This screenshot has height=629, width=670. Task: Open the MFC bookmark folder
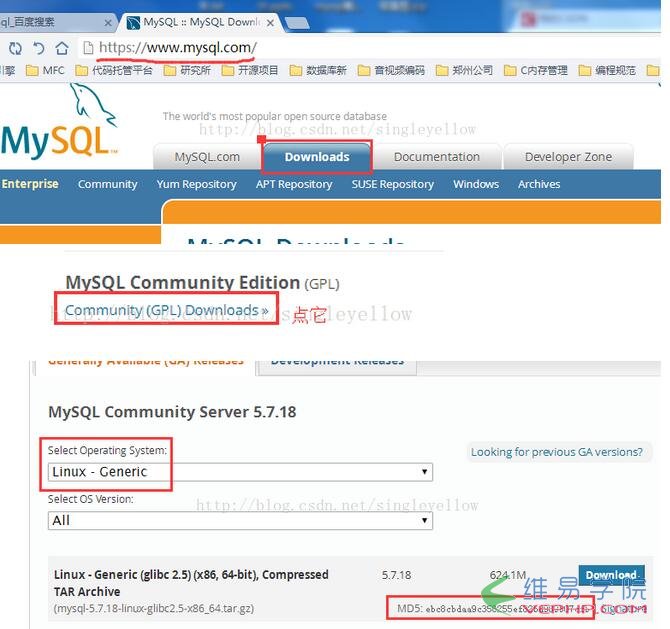45,70
